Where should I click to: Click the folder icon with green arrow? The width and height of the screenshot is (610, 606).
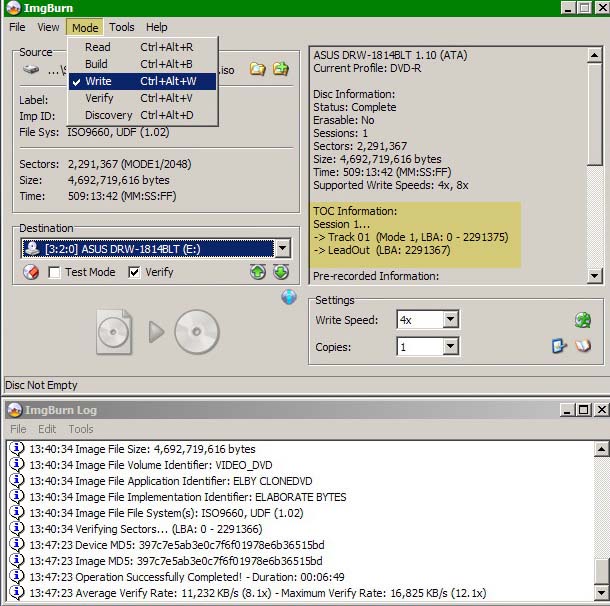click(281, 69)
